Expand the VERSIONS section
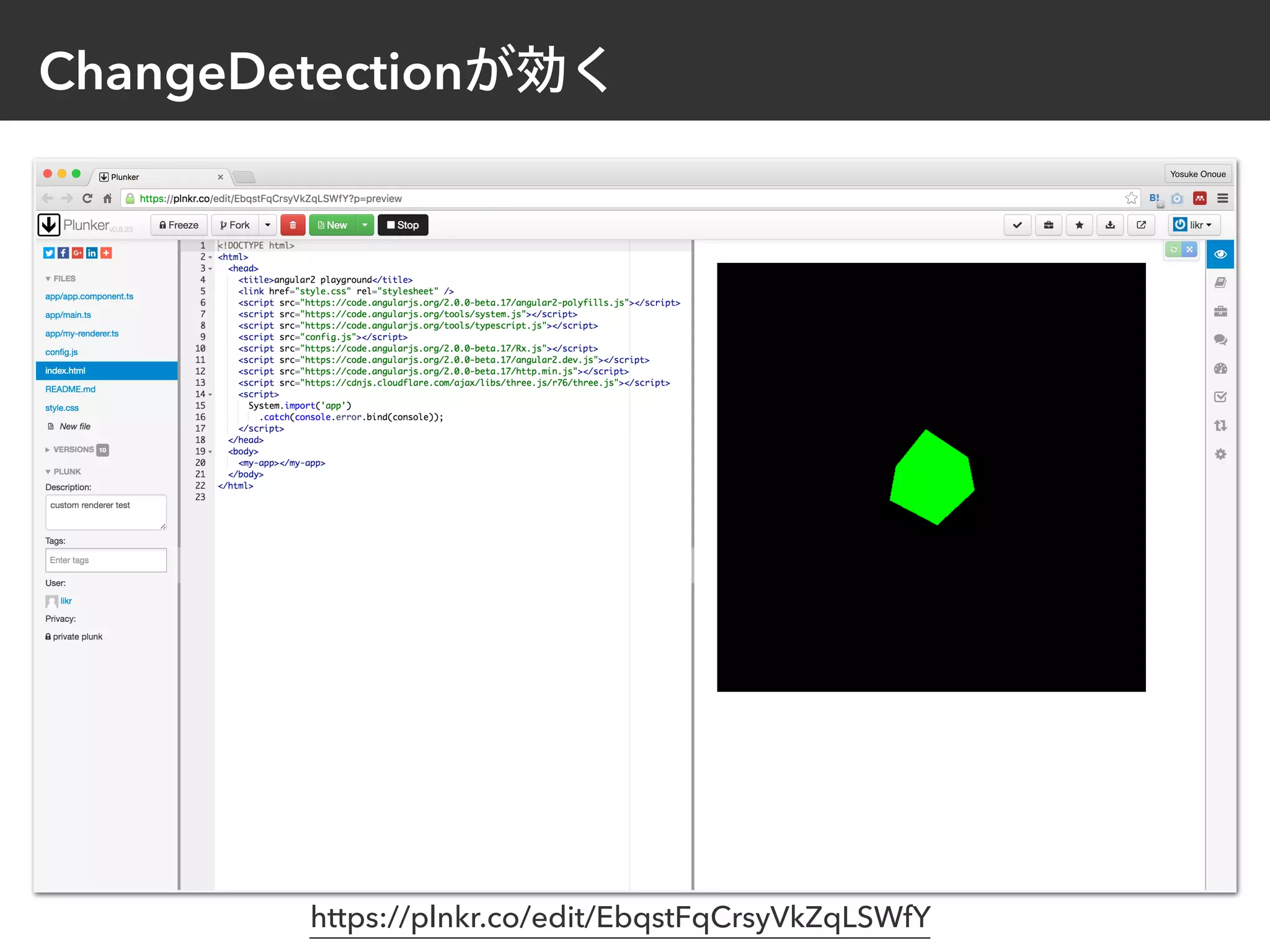This screenshot has height=952, width=1270. [73, 449]
